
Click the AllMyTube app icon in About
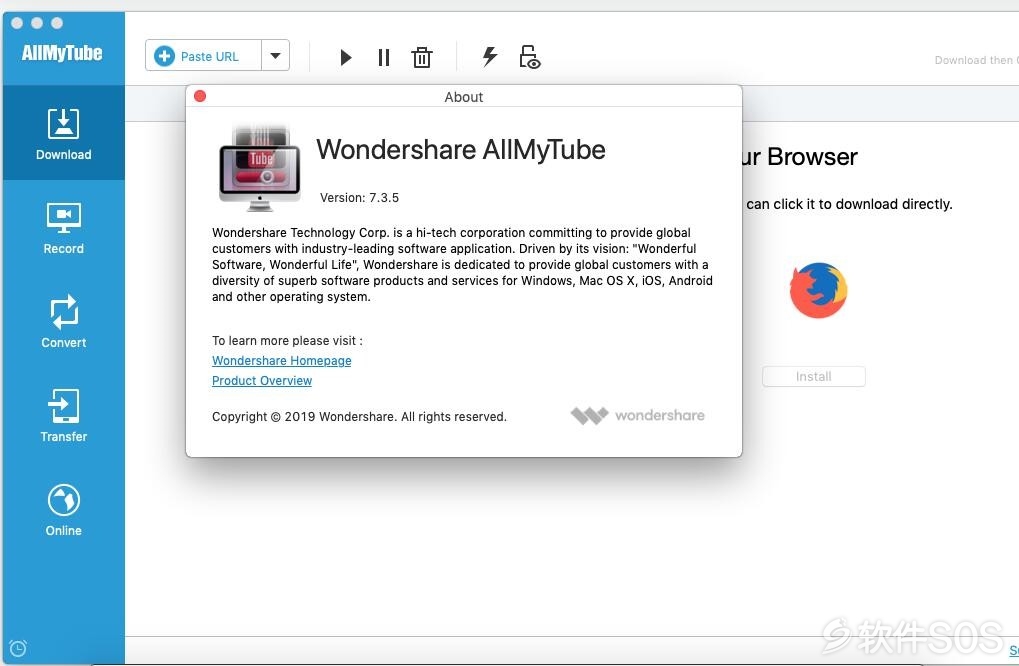260,168
